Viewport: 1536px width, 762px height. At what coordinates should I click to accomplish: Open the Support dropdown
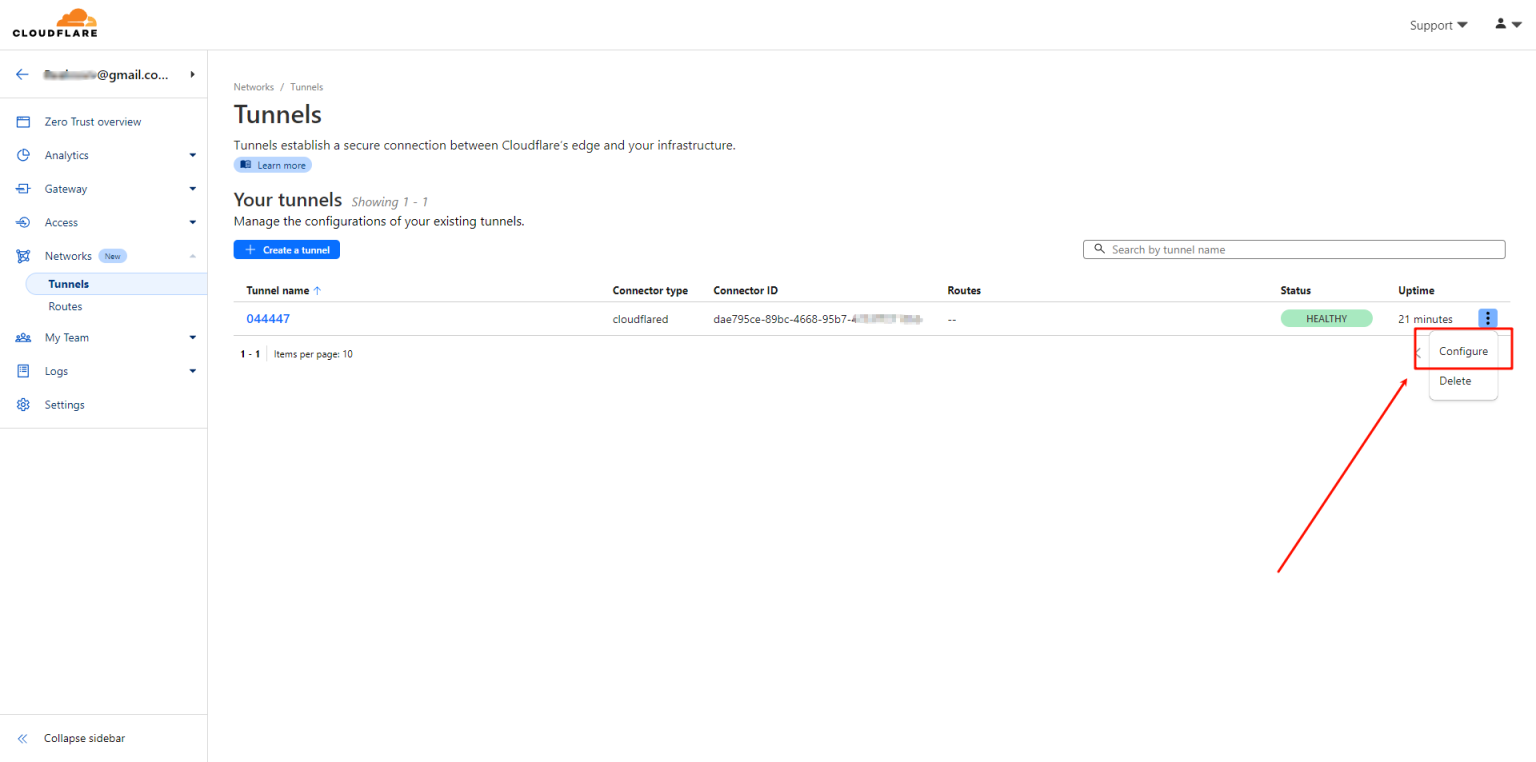coord(1438,25)
